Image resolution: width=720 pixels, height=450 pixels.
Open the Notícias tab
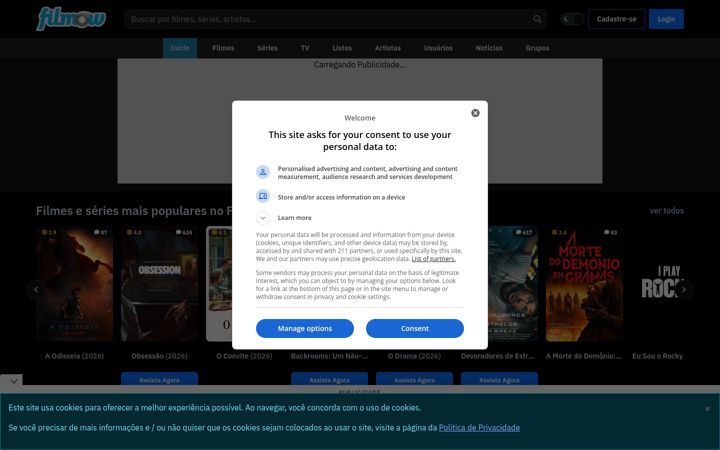click(489, 48)
